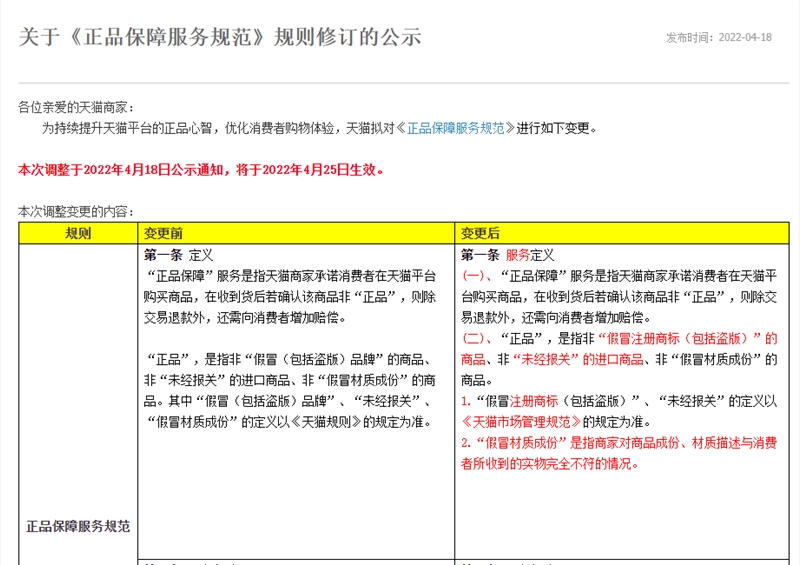Click item 1 about 假冒注册商标 definition
The image size is (800, 565).
618,401
